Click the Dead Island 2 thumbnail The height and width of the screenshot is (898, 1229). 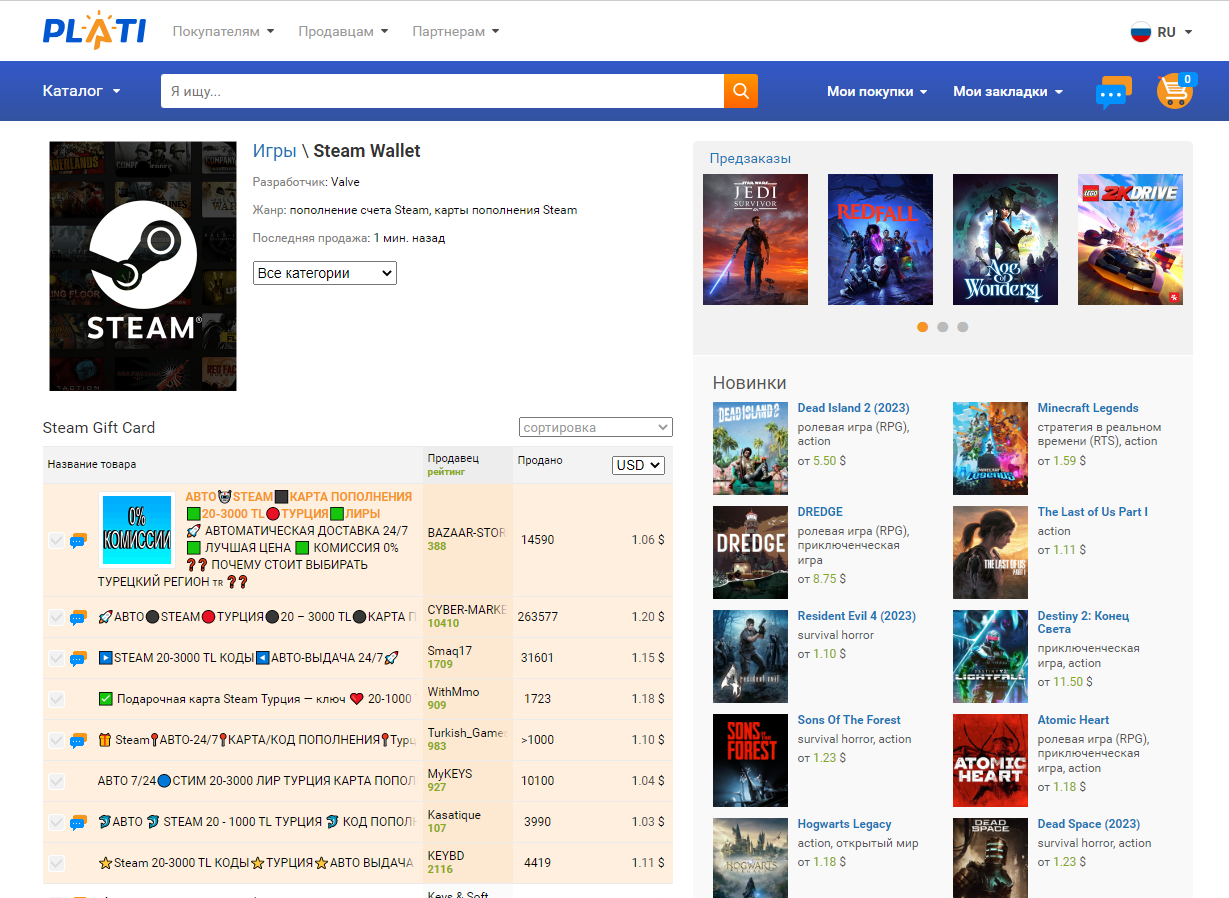[750, 448]
